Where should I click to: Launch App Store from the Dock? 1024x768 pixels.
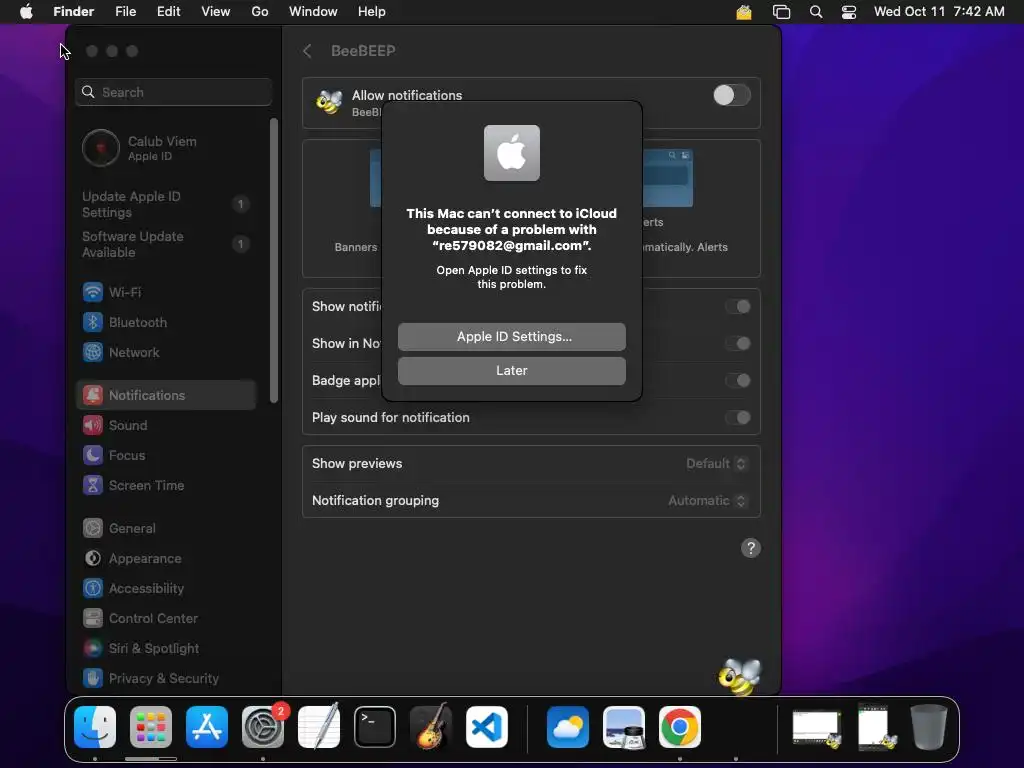207,727
